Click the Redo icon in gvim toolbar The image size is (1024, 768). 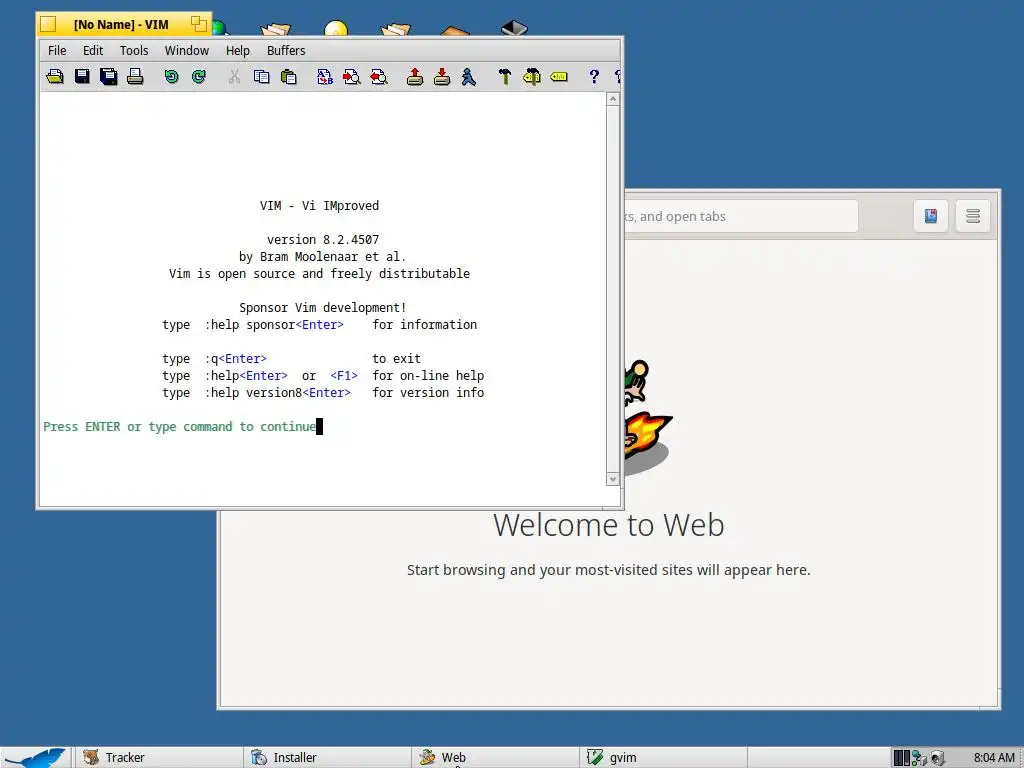(199, 76)
